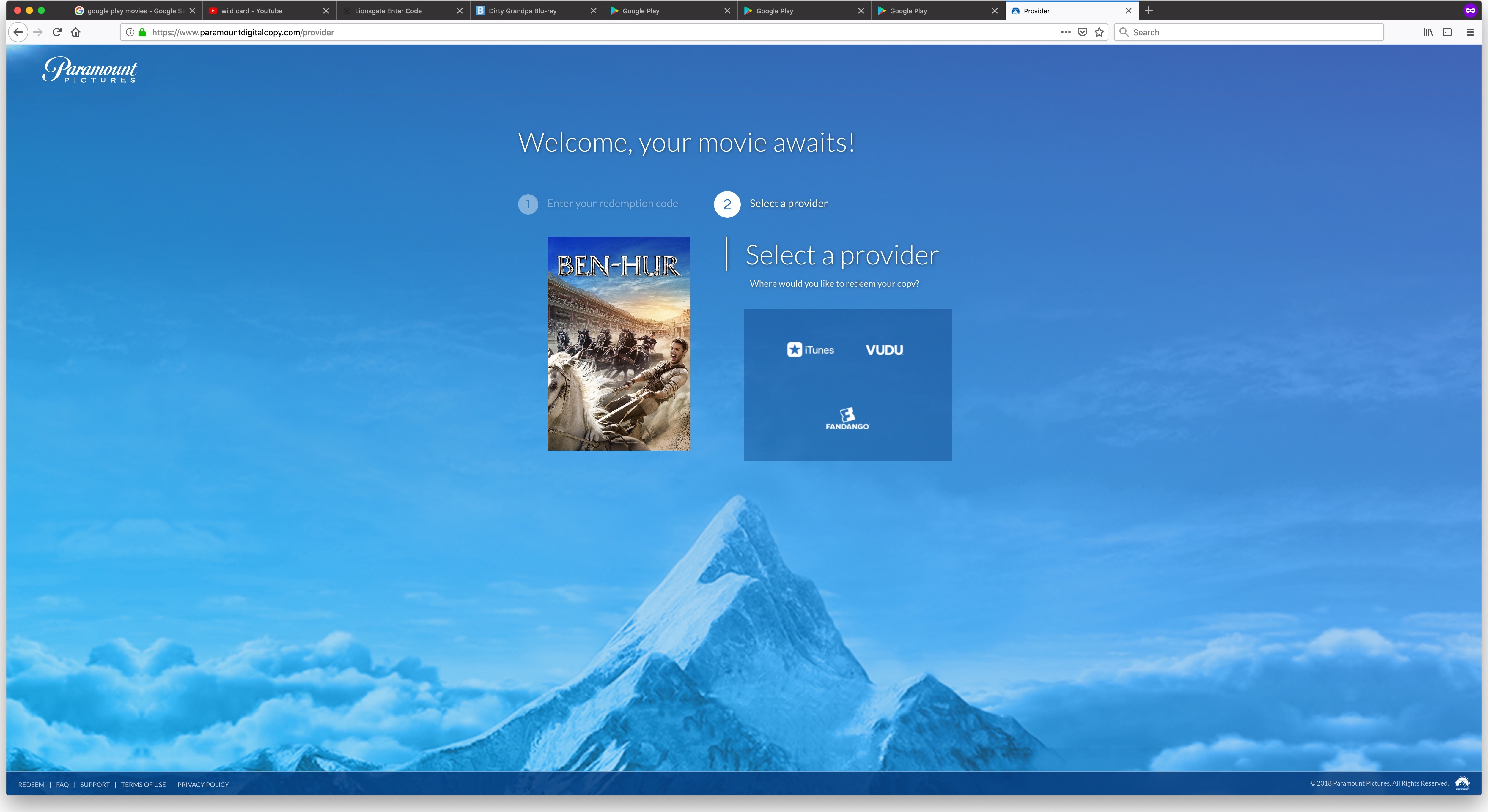
Task: Click the Paramount mountain icon in footer
Action: [1462, 783]
